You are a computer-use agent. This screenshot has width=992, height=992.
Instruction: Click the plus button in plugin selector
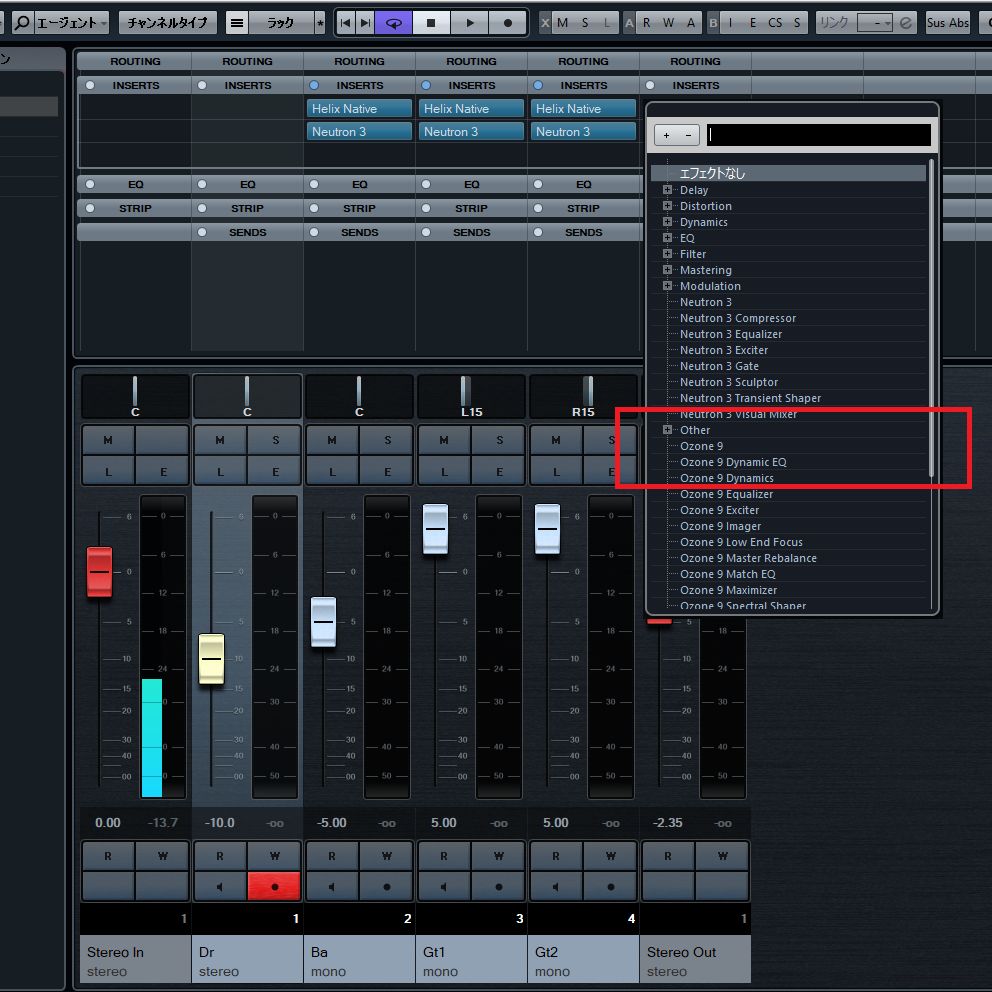[x=666, y=135]
